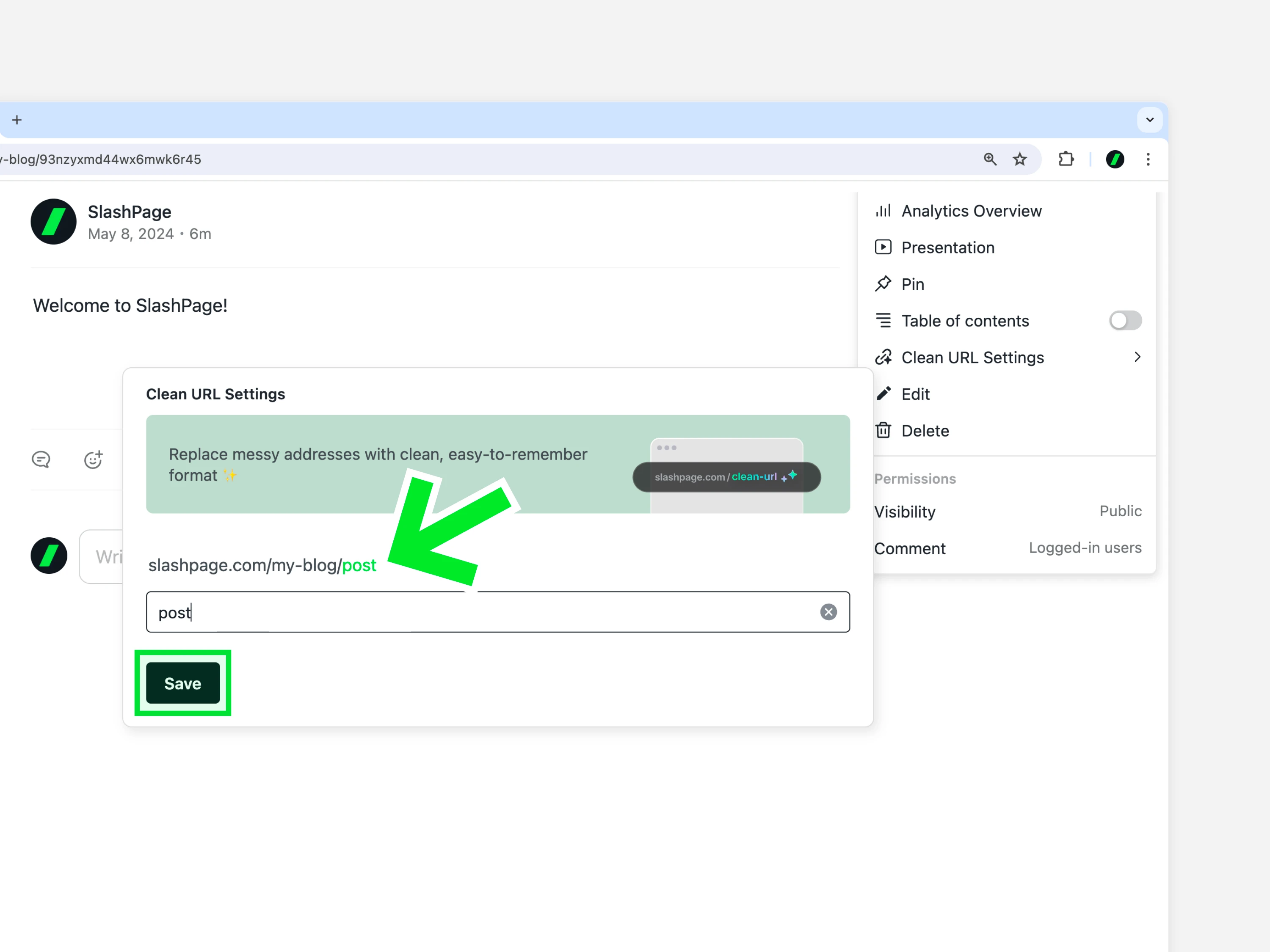
Task: Click the 'May 8, 2024 · 6m' date text
Action: tap(149, 234)
